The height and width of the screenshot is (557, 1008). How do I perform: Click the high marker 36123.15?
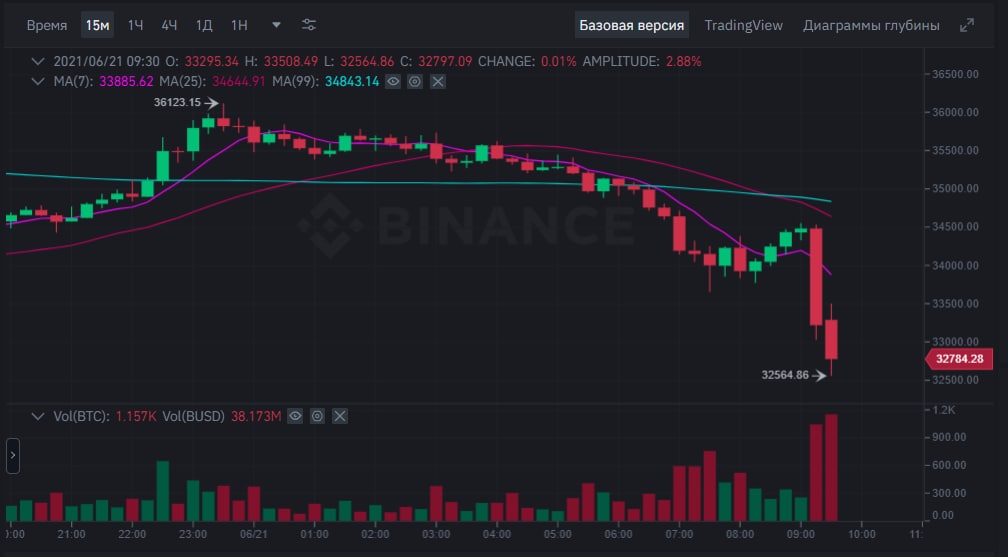(177, 102)
